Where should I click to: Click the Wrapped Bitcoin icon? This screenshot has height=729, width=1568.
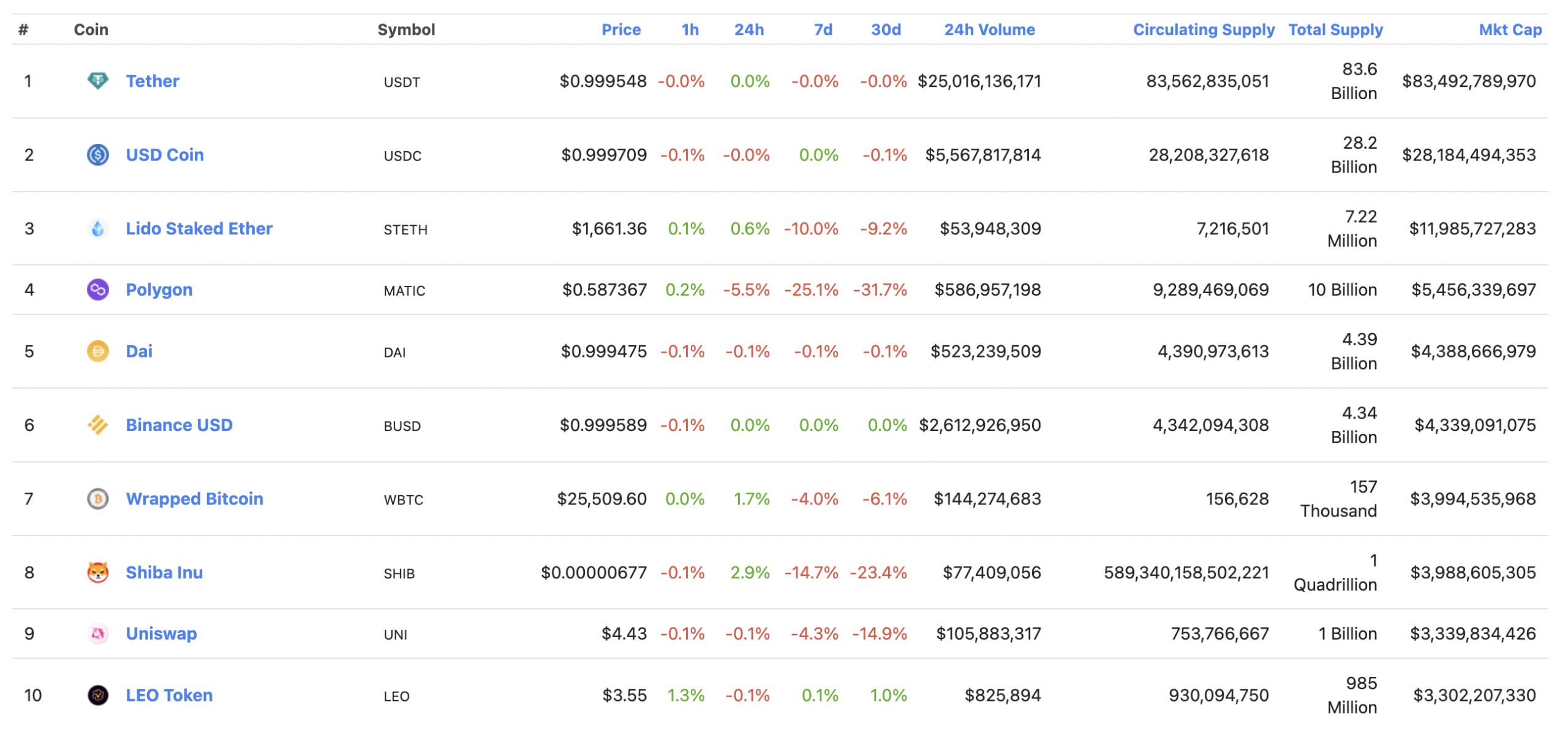pyautogui.click(x=99, y=499)
